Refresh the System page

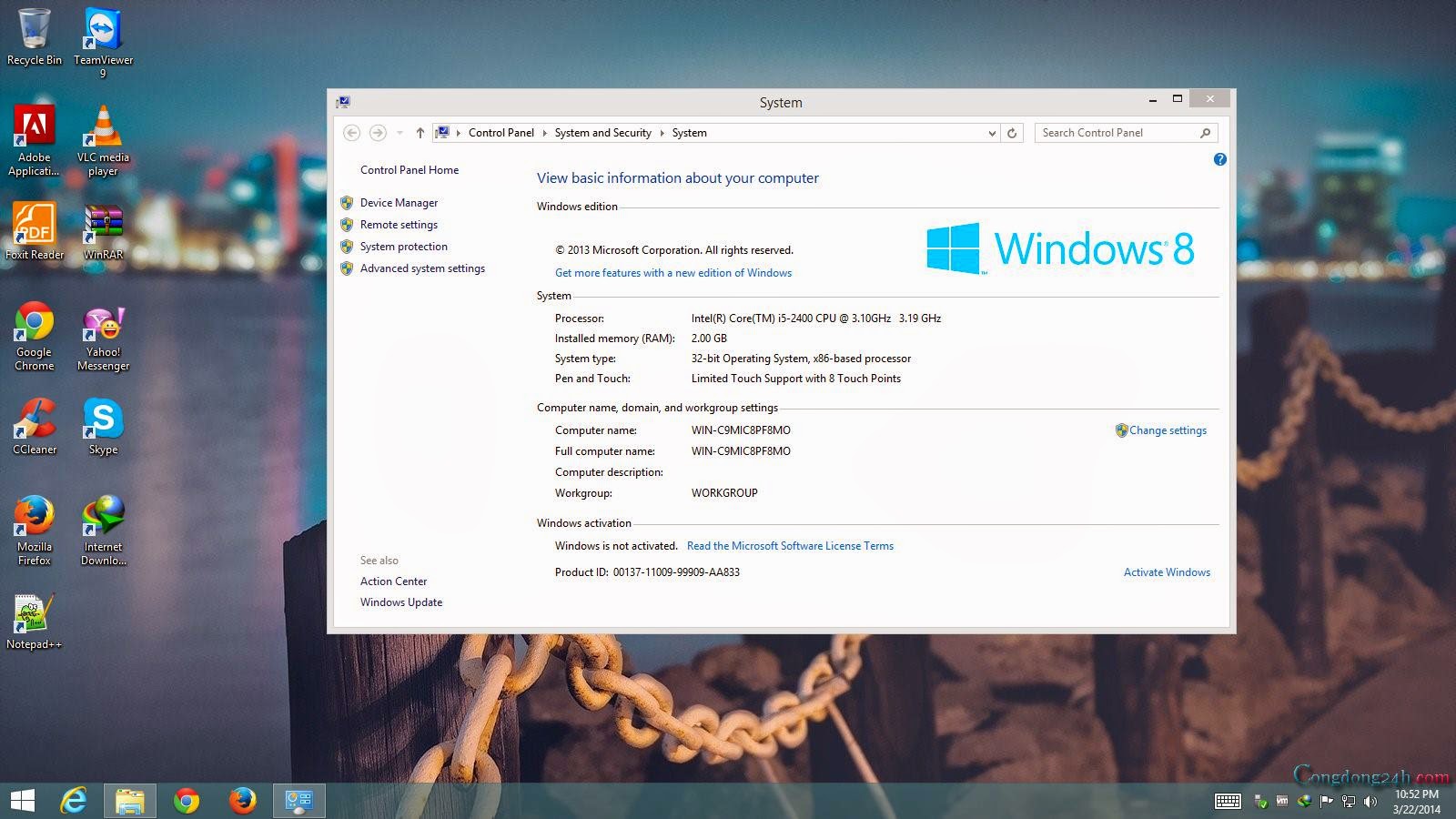click(x=1012, y=133)
